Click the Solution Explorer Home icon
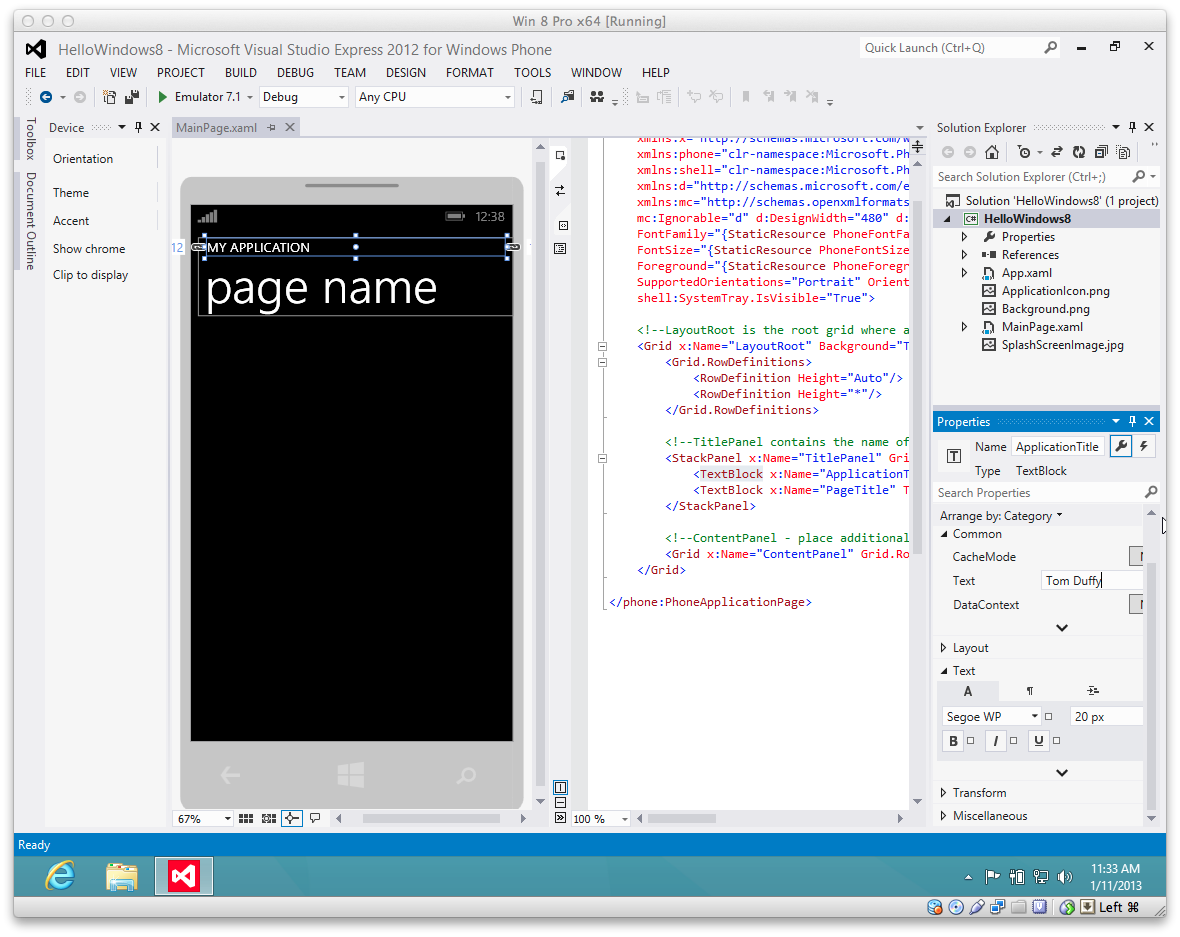The width and height of the screenshot is (1180, 937). 992,153
